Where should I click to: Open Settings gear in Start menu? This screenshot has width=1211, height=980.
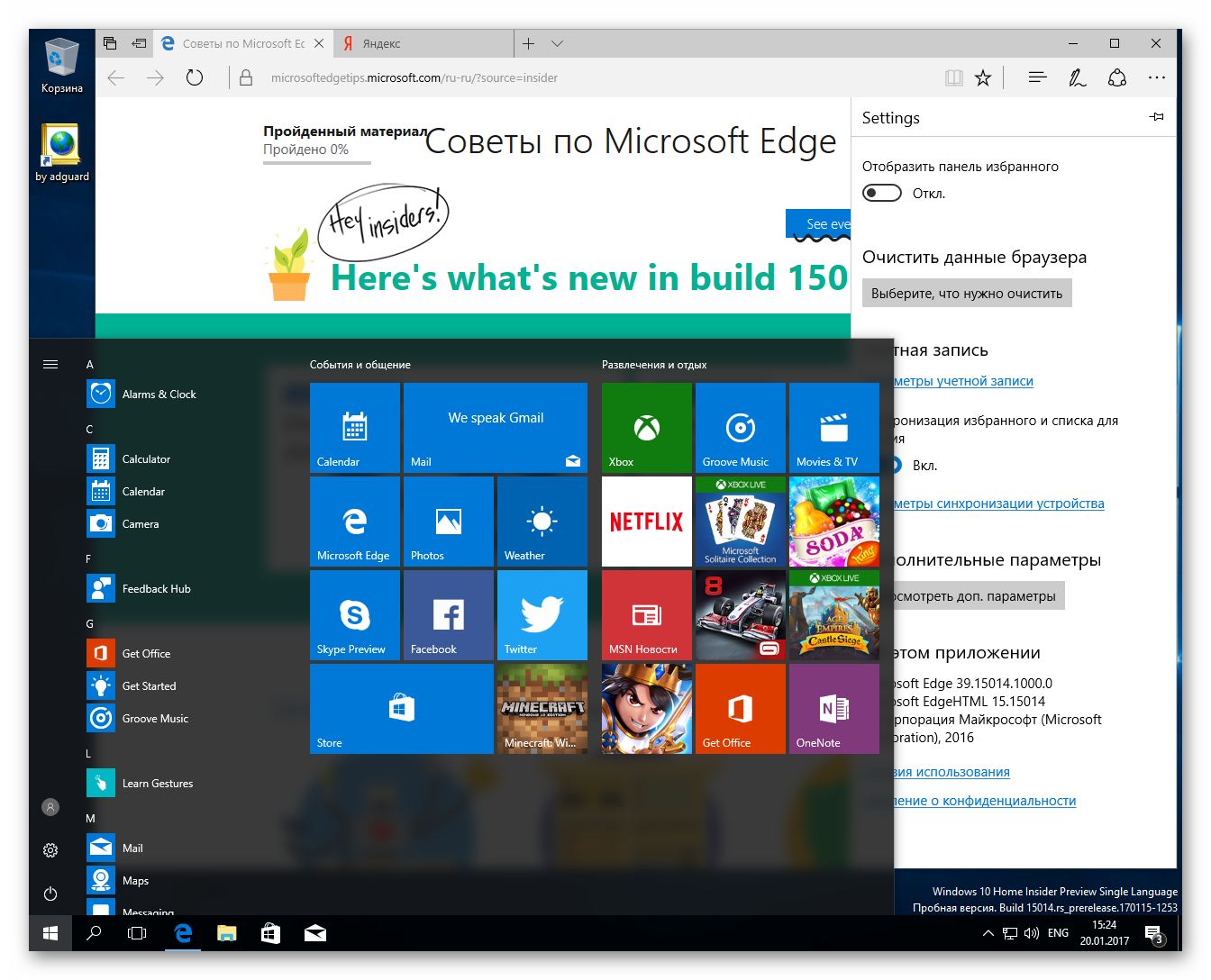click(x=50, y=850)
